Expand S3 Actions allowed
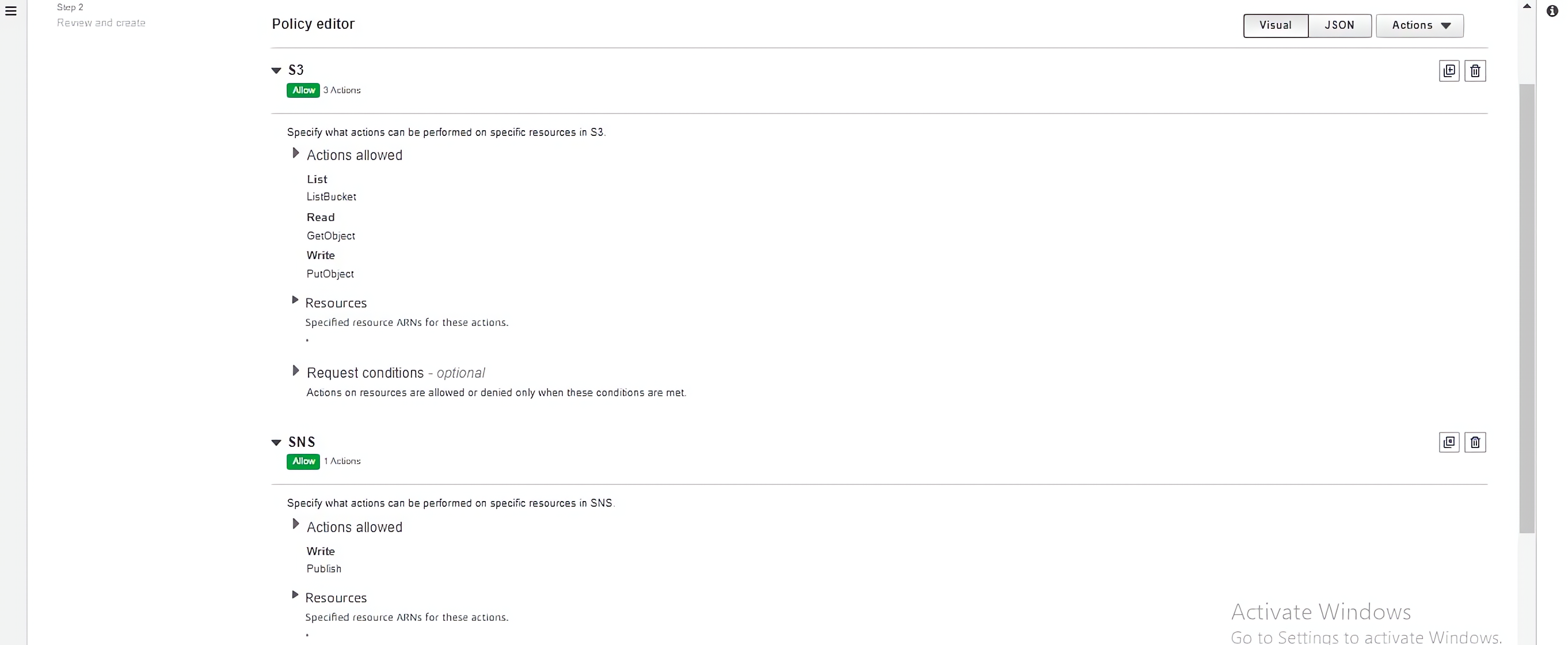 296,154
